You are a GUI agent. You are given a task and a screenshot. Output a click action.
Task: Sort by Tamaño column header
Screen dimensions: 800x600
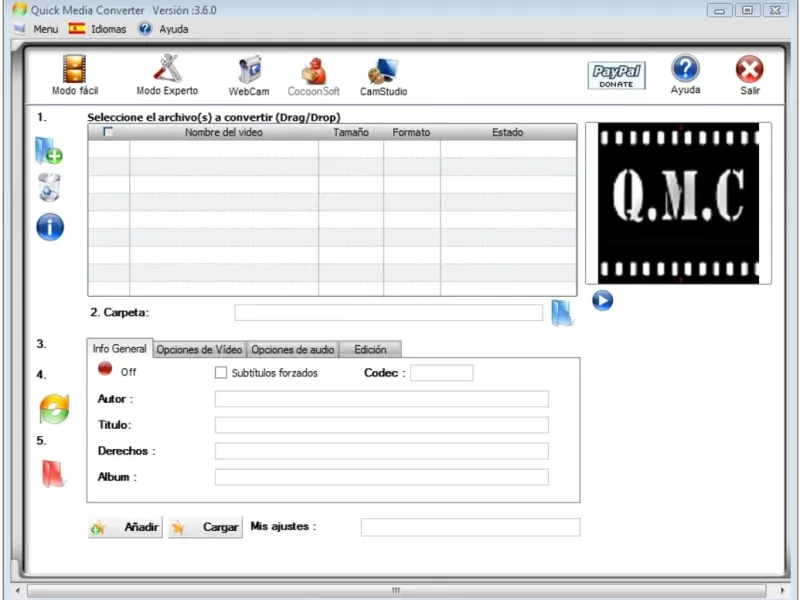(351, 132)
